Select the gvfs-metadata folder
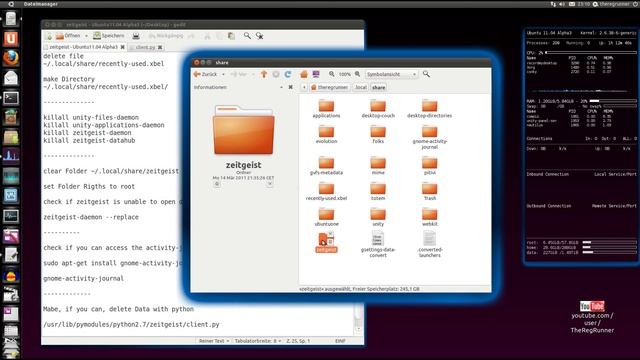Image resolution: width=640 pixels, height=360 pixels. coord(326,166)
